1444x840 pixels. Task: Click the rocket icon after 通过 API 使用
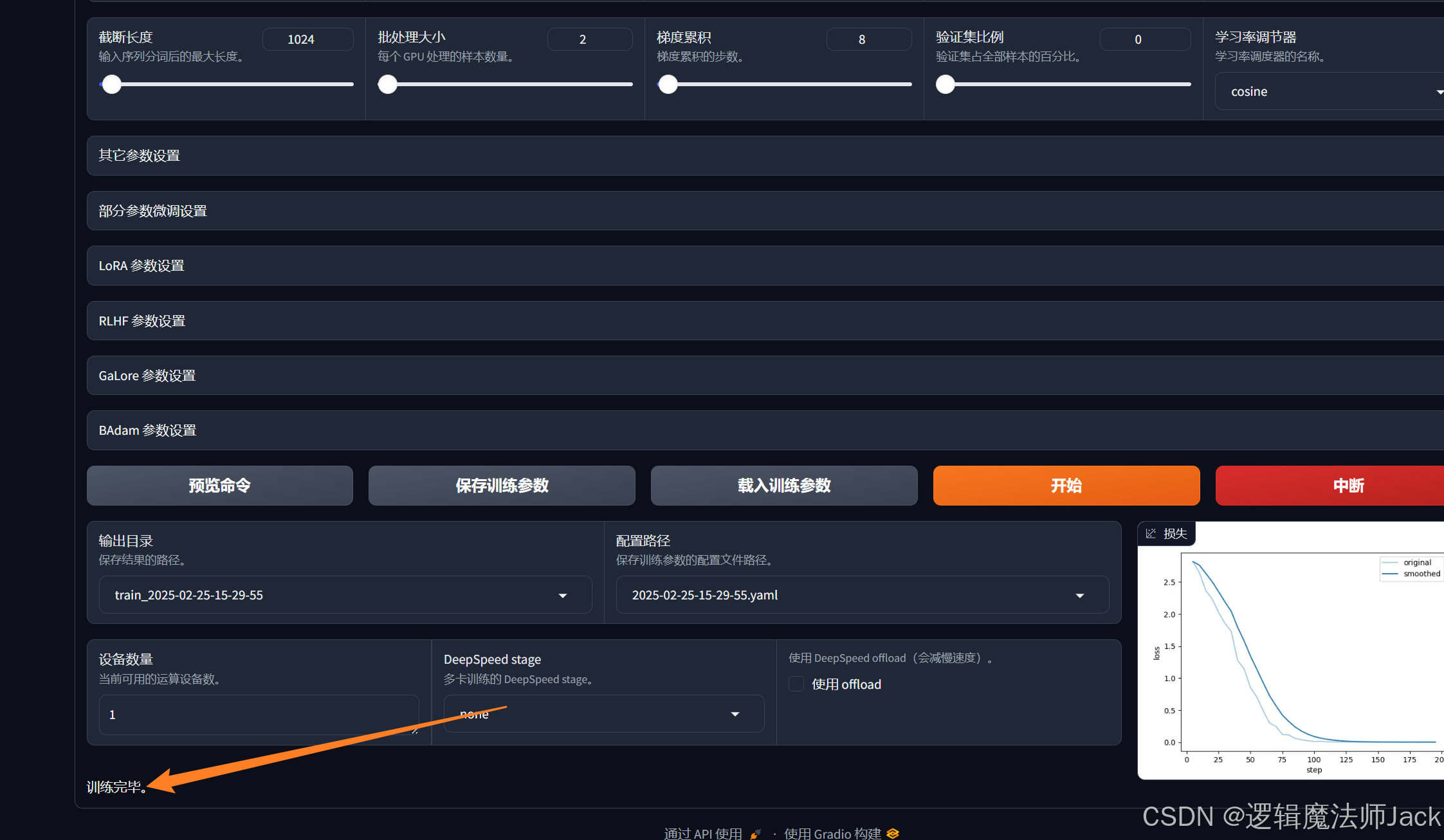click(x=756, y=834)
